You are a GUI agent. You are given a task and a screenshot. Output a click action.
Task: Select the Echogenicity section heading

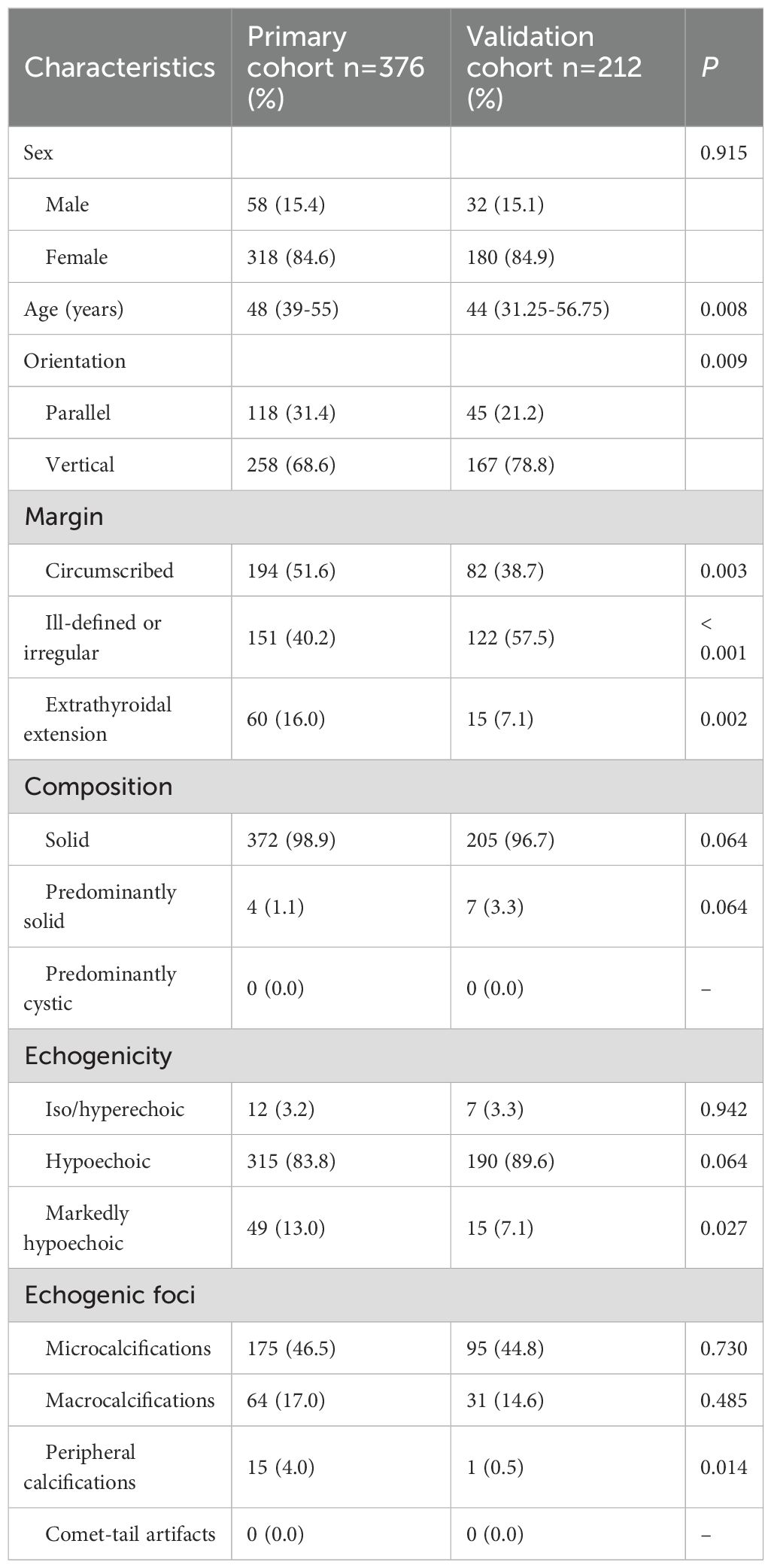(99, 1056)
